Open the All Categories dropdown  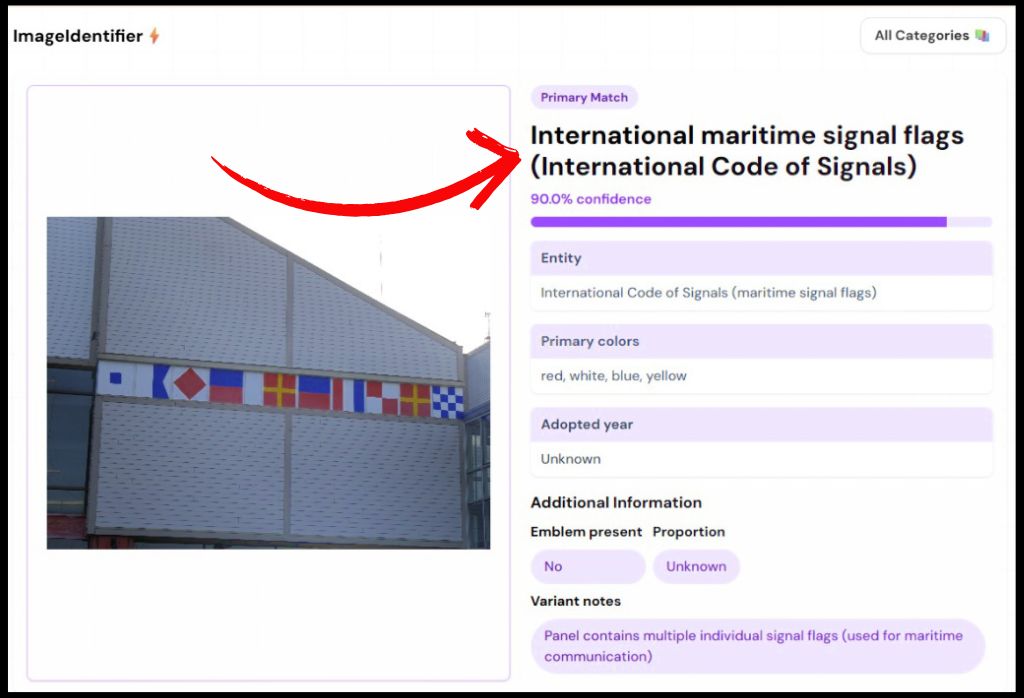932,35
